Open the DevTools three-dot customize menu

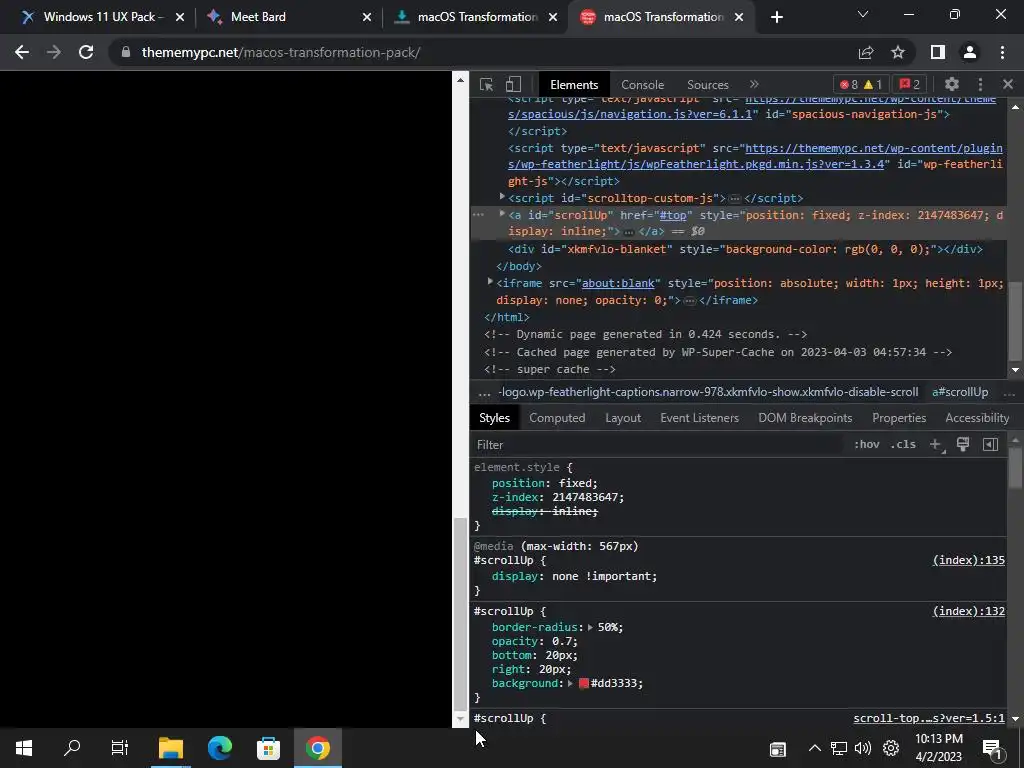coord(980,84)
